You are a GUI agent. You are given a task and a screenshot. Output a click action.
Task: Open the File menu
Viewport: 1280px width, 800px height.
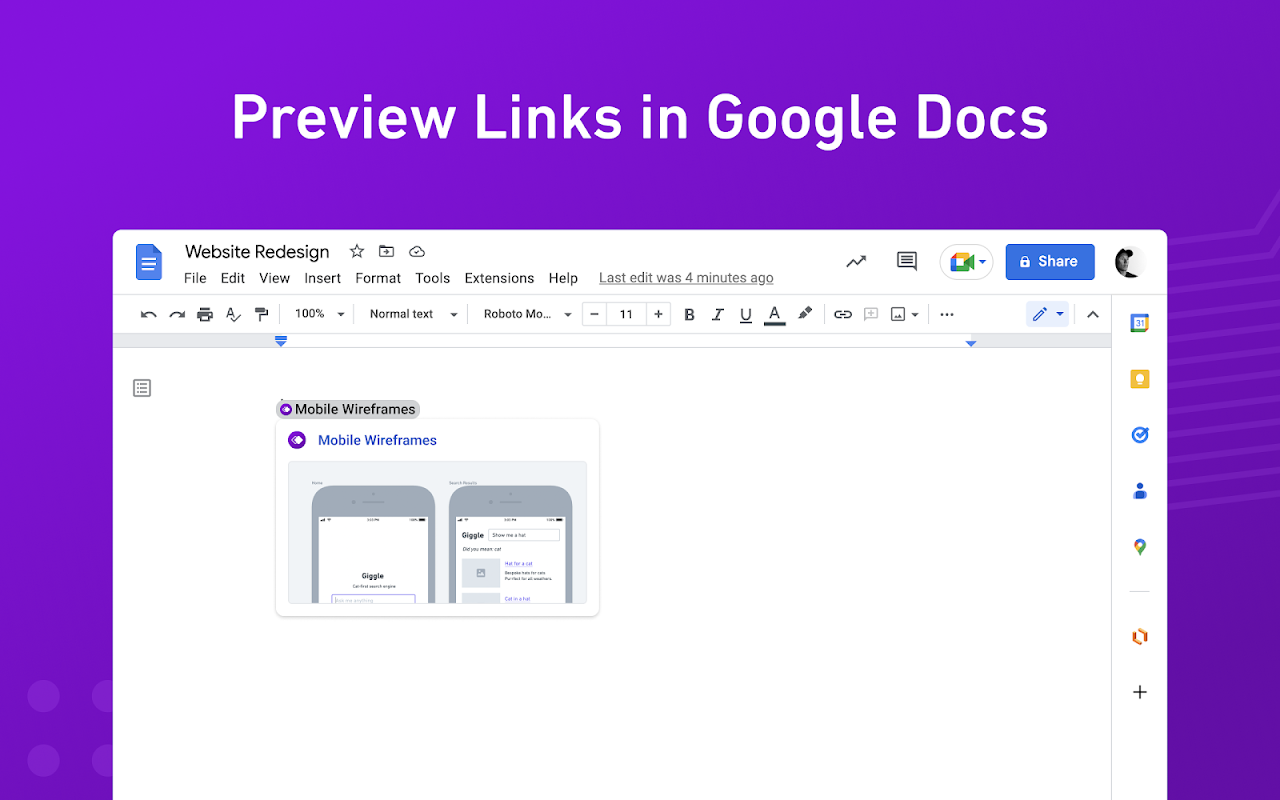[x=195, y=278]
